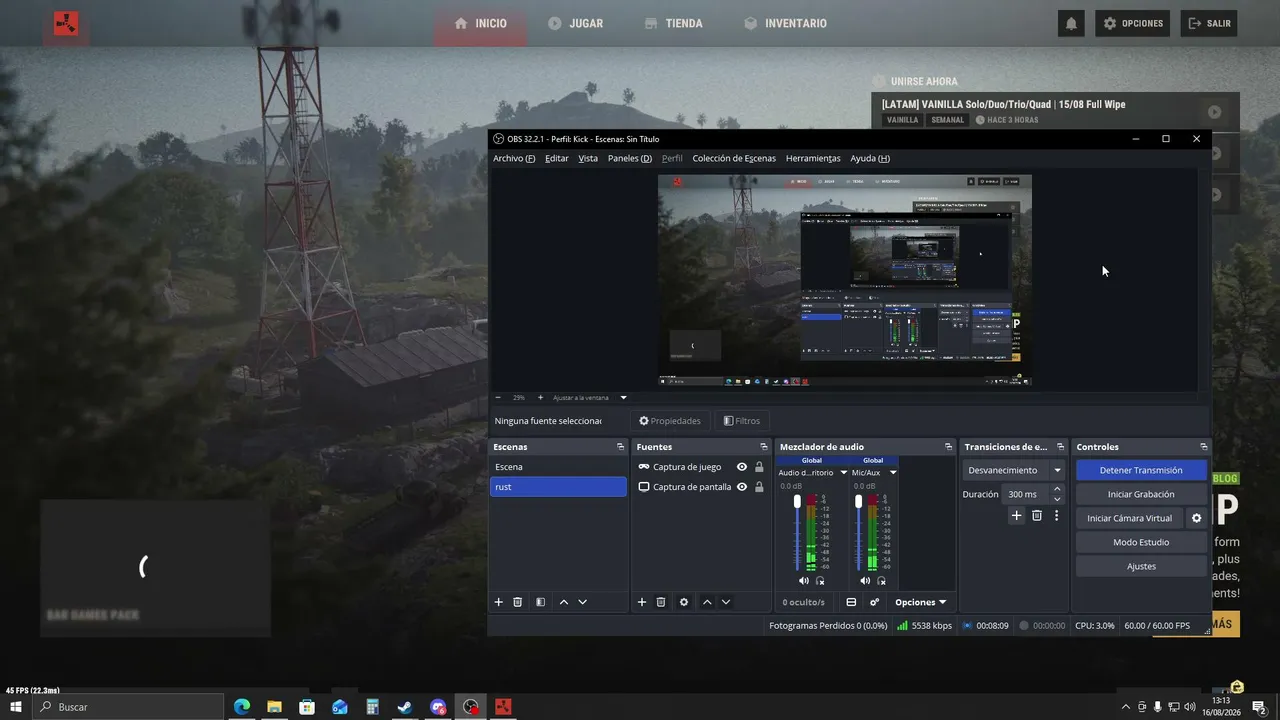This screenshot has width=1280, height=720.
Task: Open Steam from the taskbar
Action: pos(405,707)
